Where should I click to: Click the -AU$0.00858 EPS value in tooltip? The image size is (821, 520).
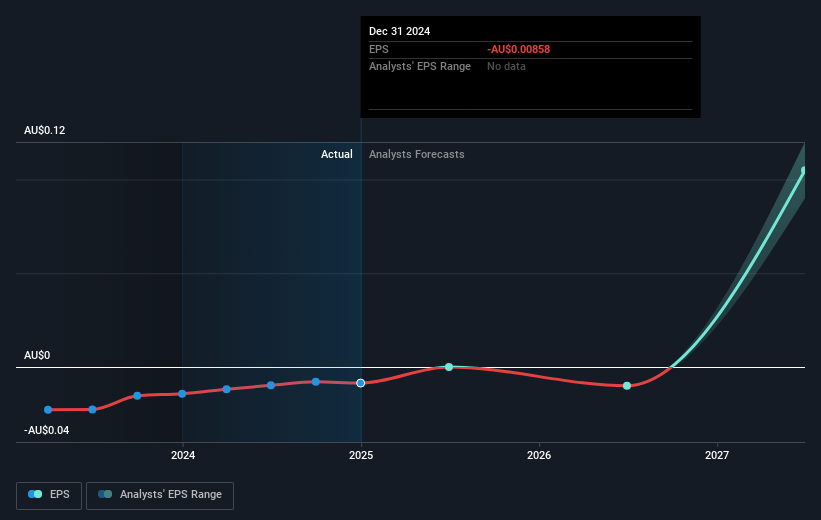pos(518,49)
